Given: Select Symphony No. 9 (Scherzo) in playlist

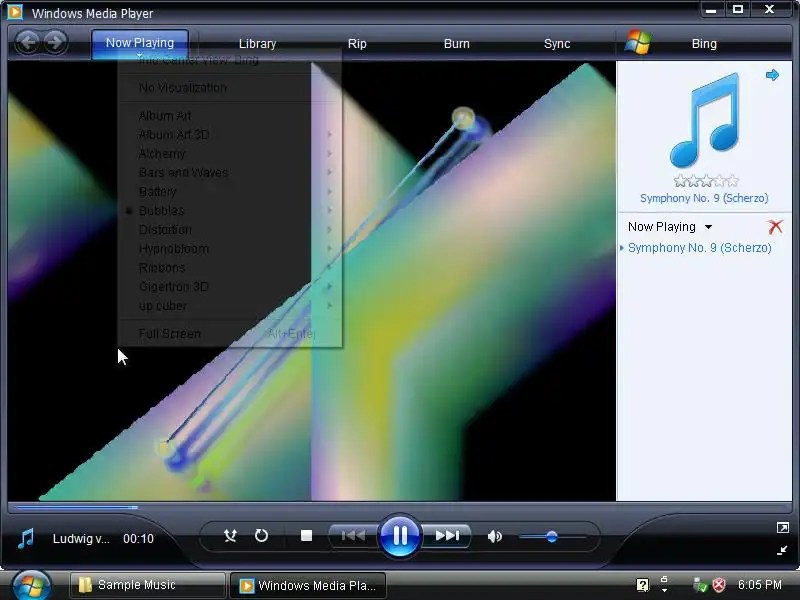Looking at the screenshot, I should tap(699, 248).
